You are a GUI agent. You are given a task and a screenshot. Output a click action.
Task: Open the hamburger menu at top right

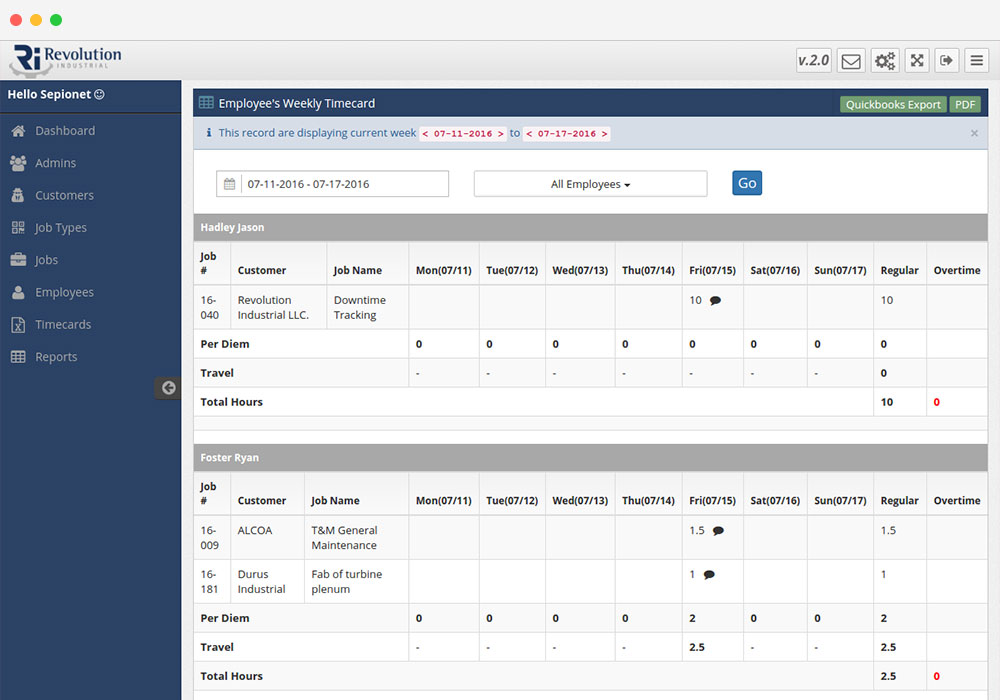(x=976, y=60)
